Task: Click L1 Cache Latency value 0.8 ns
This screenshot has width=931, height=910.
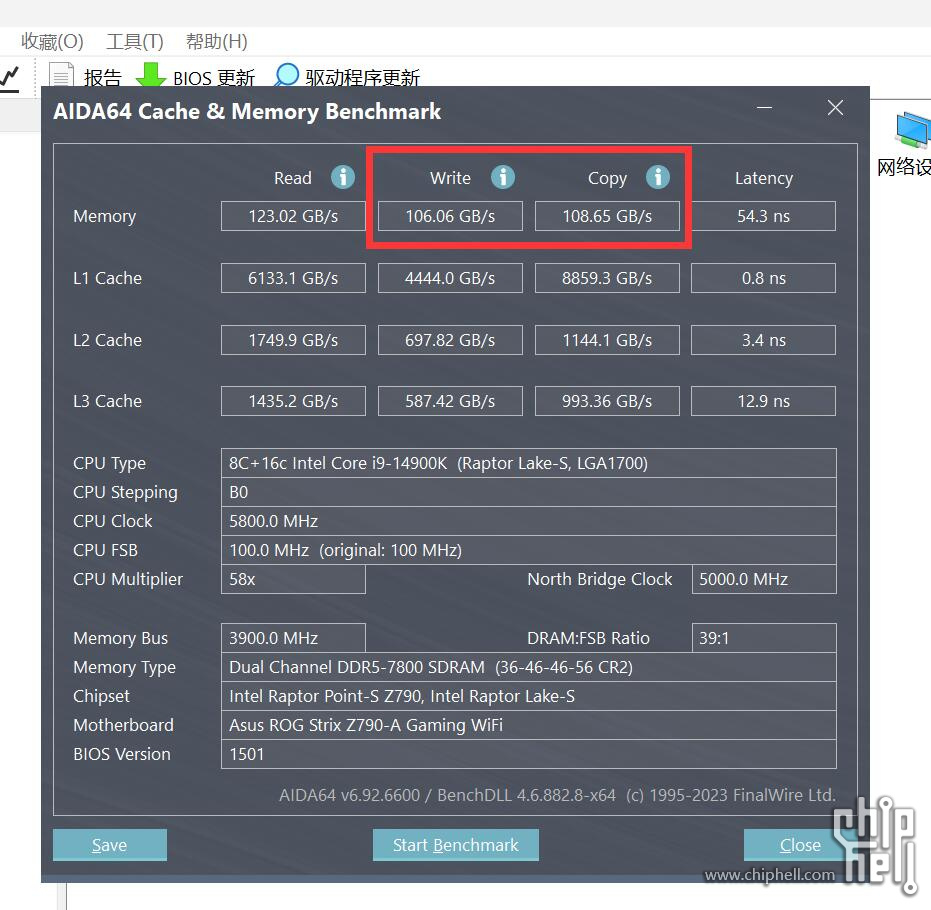Action: click(764, 278)
